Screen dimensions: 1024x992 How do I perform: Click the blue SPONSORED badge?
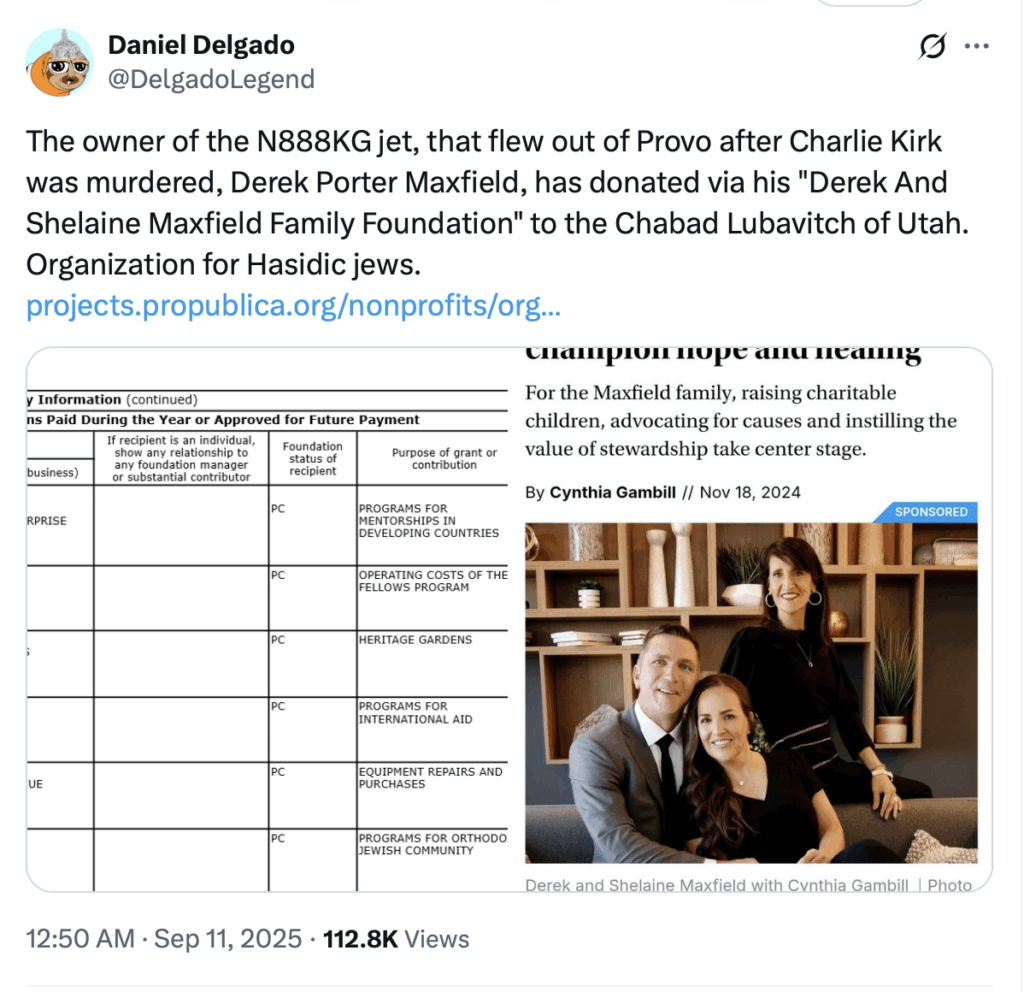coord(930,512)
